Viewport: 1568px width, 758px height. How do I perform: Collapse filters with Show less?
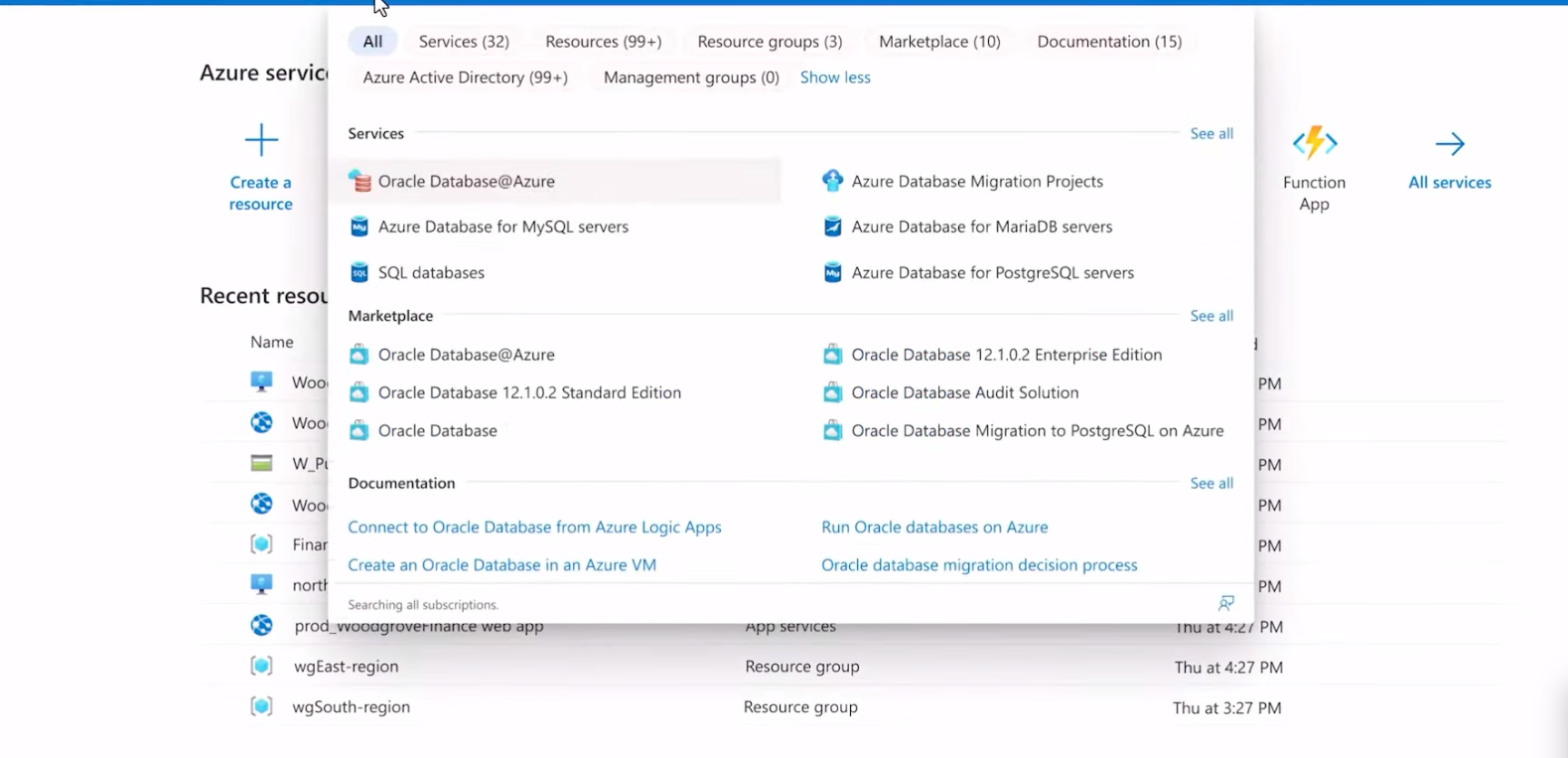click(835, 76)
